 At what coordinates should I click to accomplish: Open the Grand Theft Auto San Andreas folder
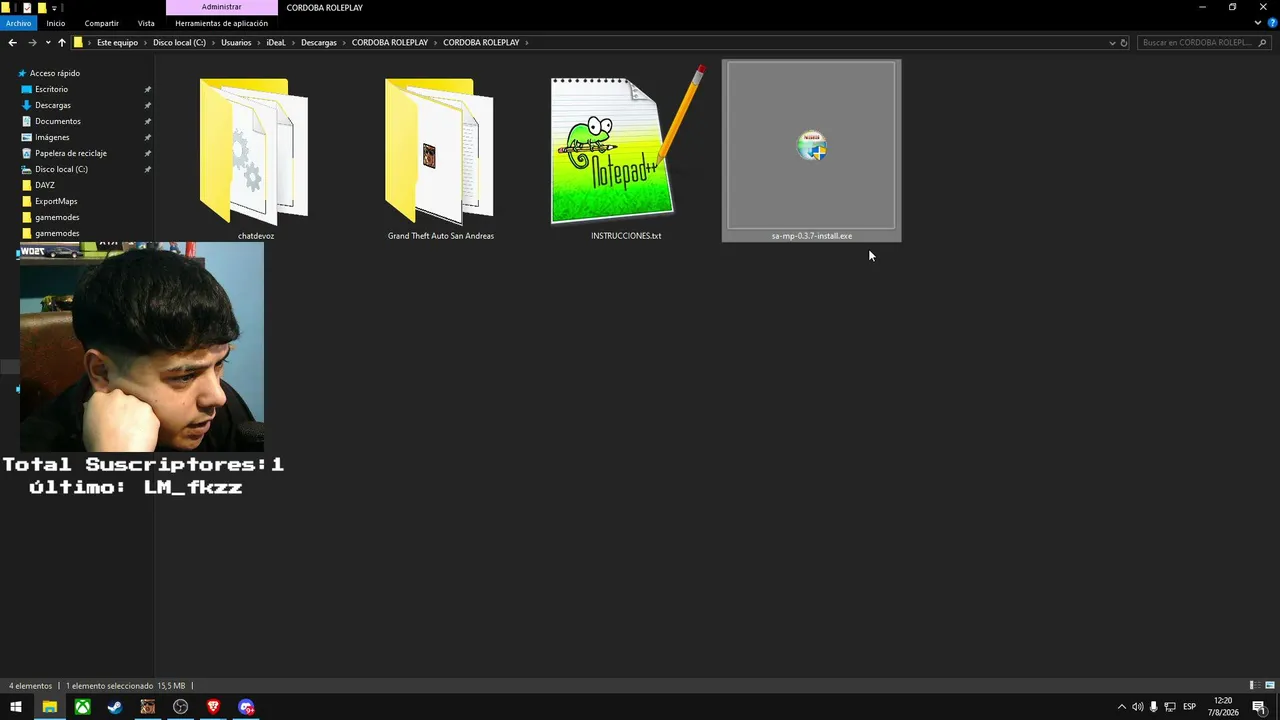[440, 152]
